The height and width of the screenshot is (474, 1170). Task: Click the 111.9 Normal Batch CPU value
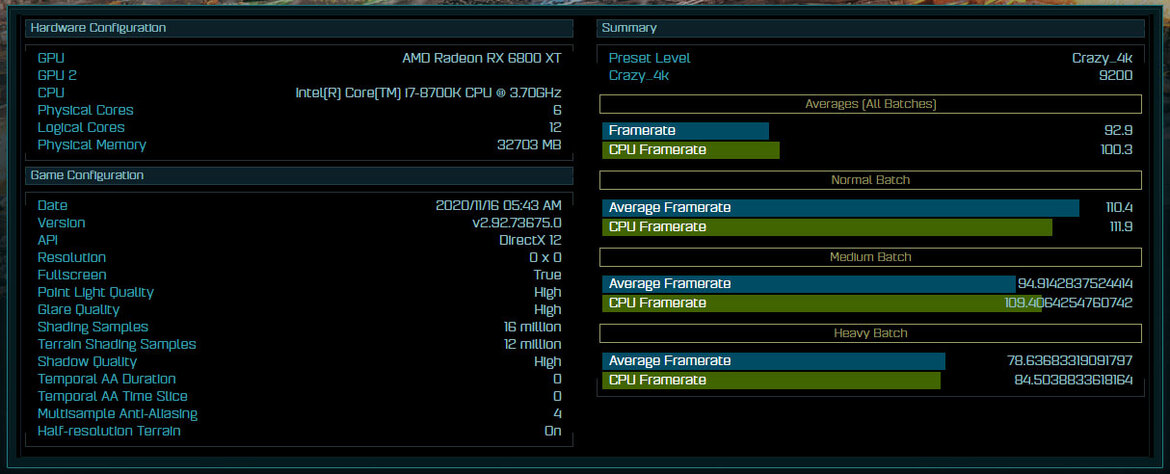coord(1119,227)
